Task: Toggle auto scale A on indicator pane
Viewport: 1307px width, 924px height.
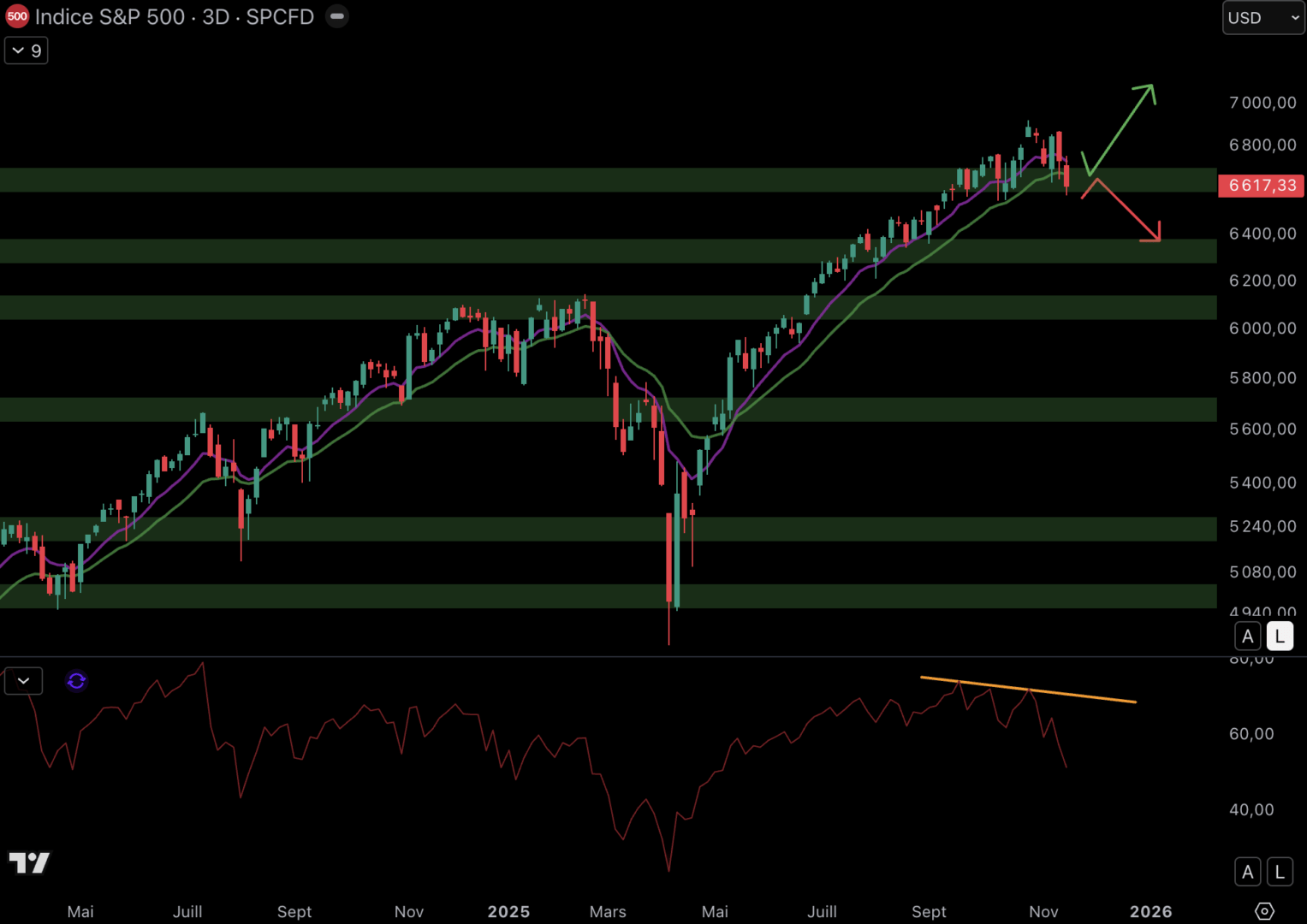Action: 1247,872
